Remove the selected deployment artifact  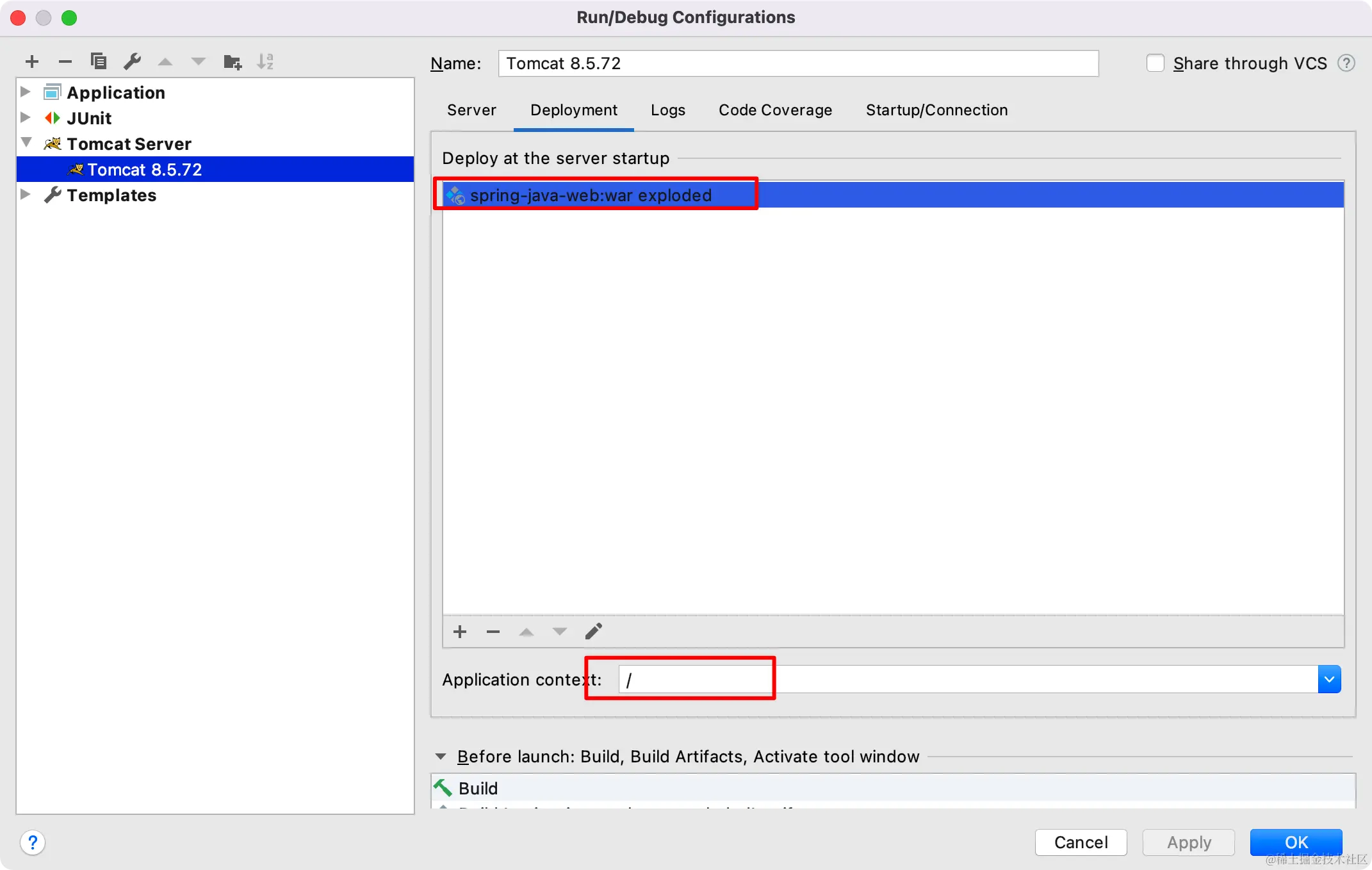pos(493,632)
